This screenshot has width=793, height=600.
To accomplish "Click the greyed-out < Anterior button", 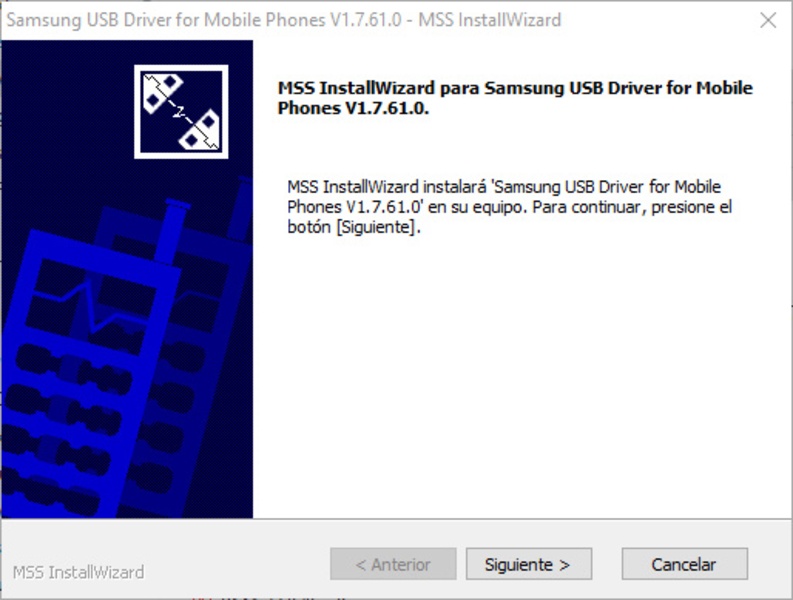I will [393, 564].
